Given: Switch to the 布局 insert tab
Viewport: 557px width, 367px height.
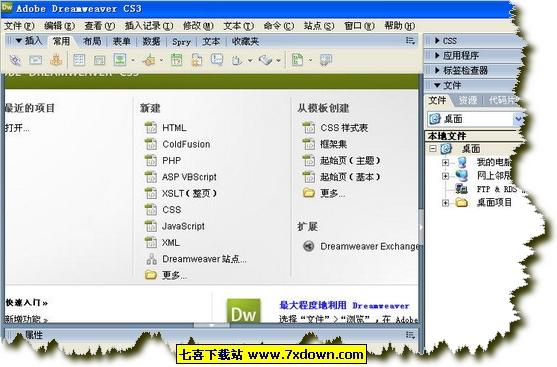Looking at the screenshot, I should click(x=92, y=41).
